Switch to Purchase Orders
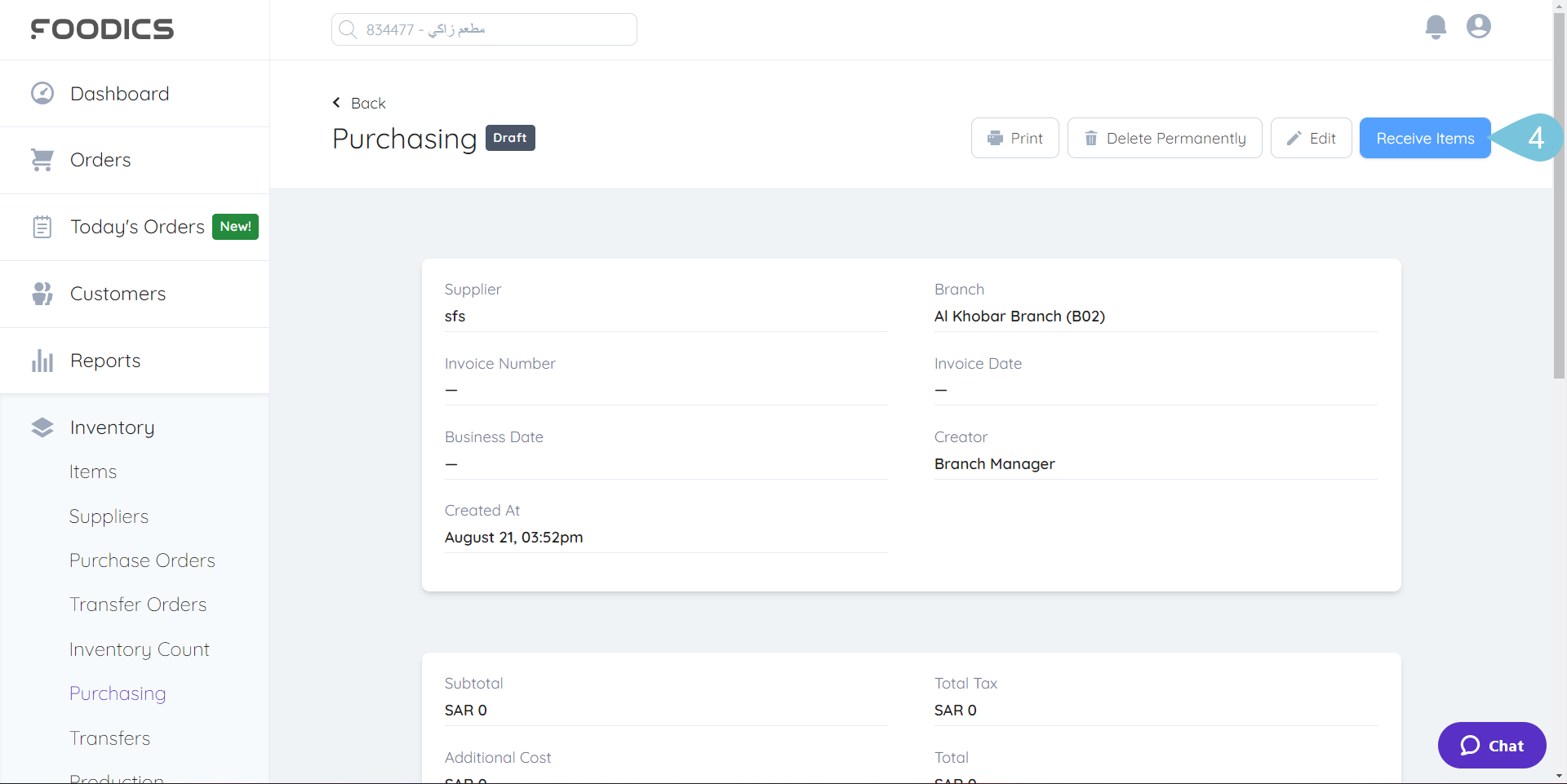The height and width of the screenshot is (784, 1567). click(x=141, y=560)
